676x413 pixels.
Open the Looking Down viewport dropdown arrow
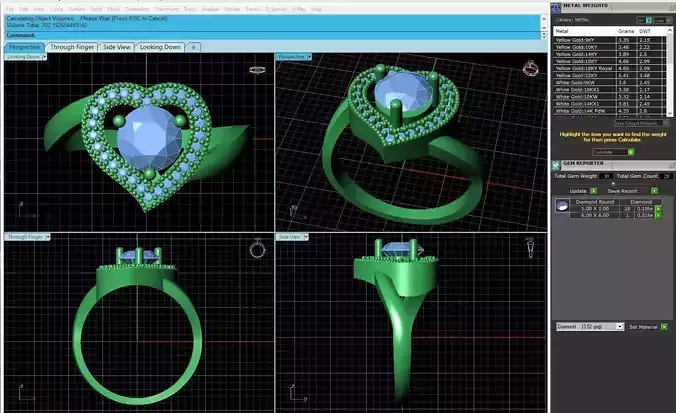click(44, 57)
